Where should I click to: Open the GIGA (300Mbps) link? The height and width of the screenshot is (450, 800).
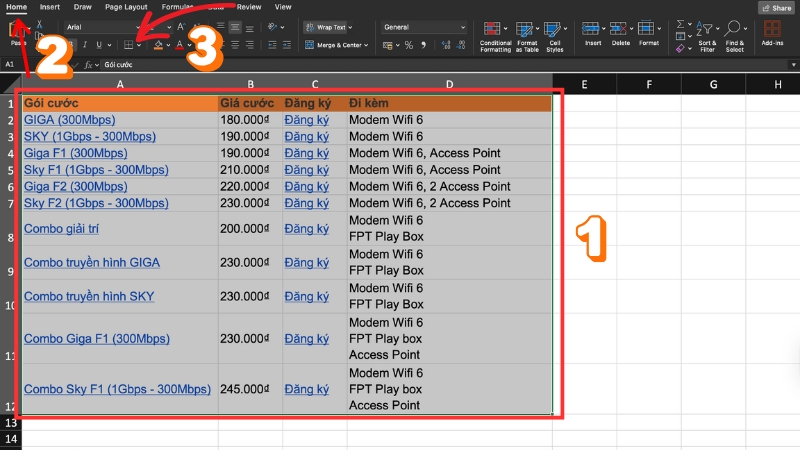pos(69,120)
